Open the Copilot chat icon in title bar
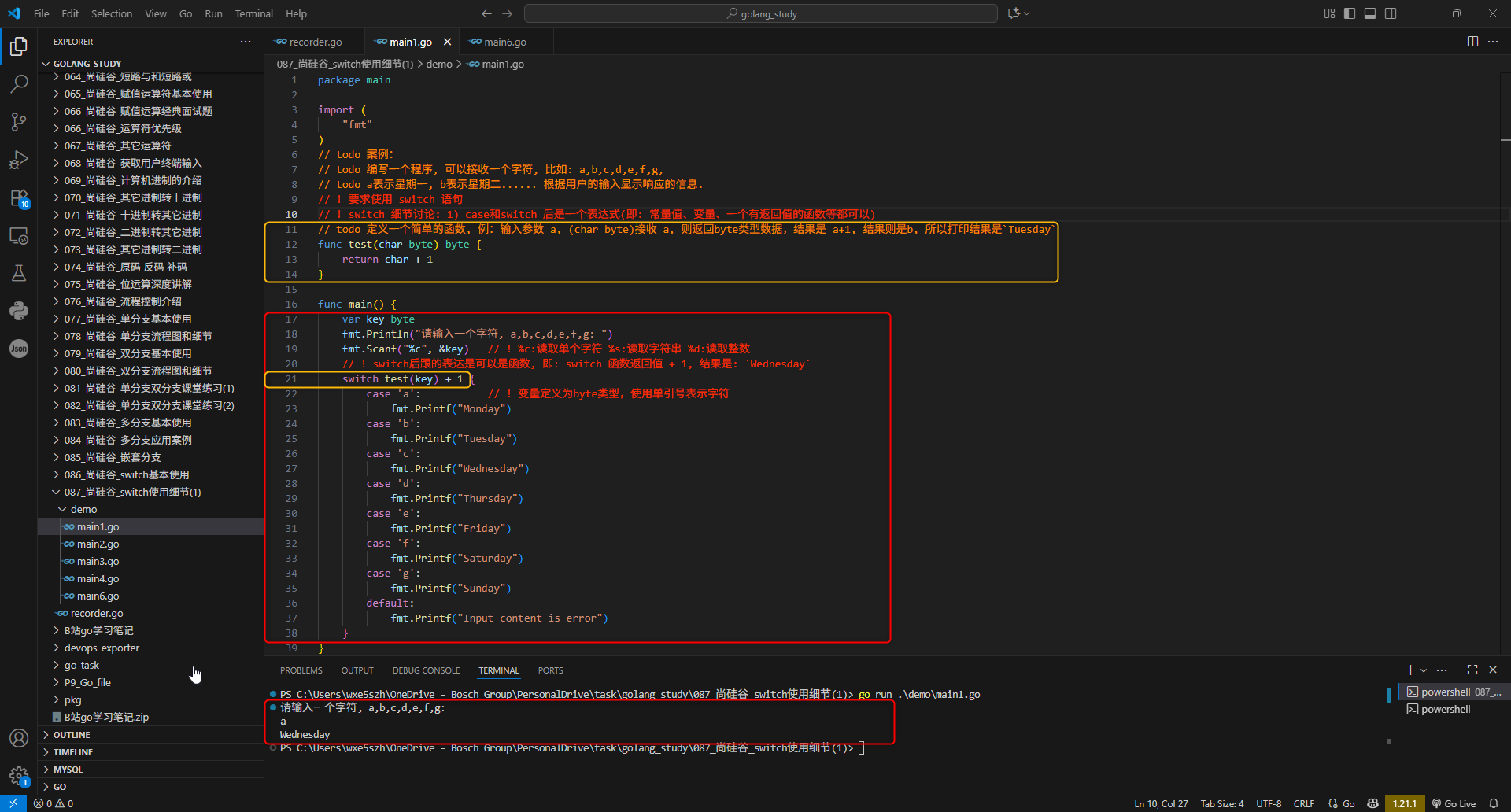The image size is (1511, 812). [1014, 13]
